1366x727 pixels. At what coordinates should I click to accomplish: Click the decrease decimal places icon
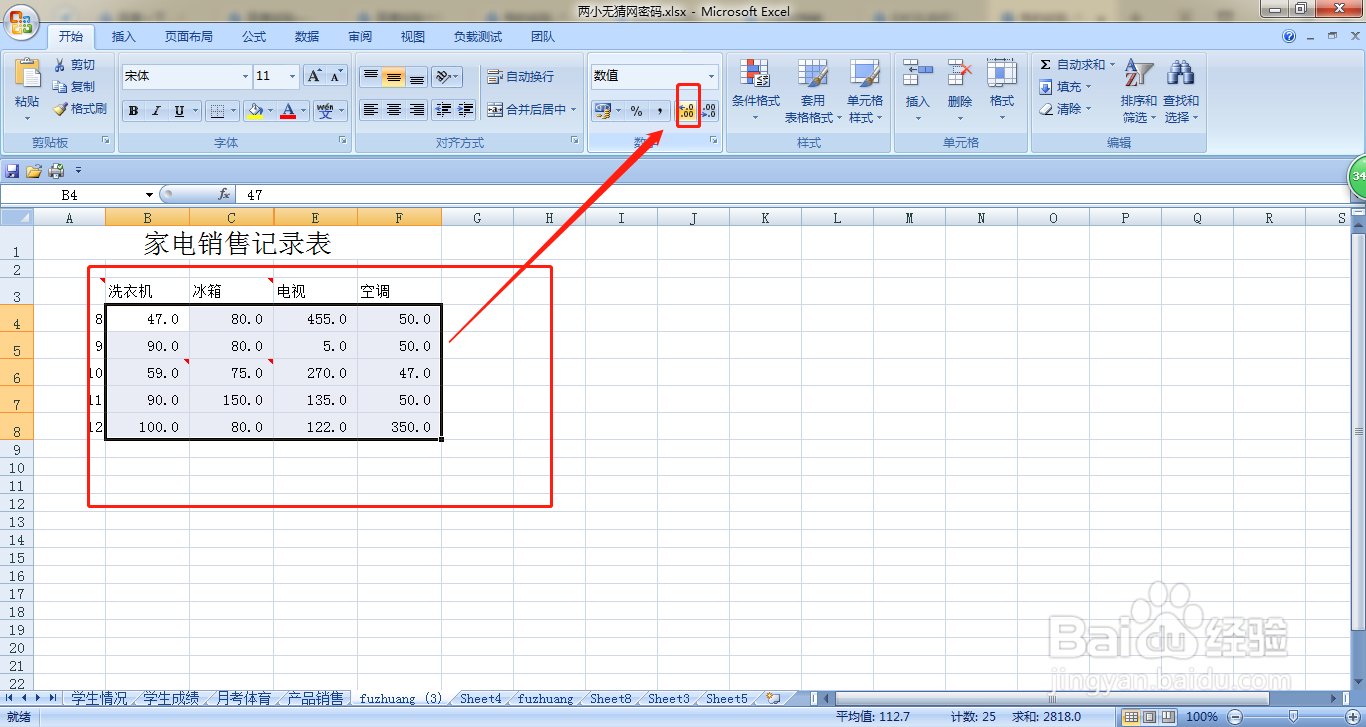[709, 111]
